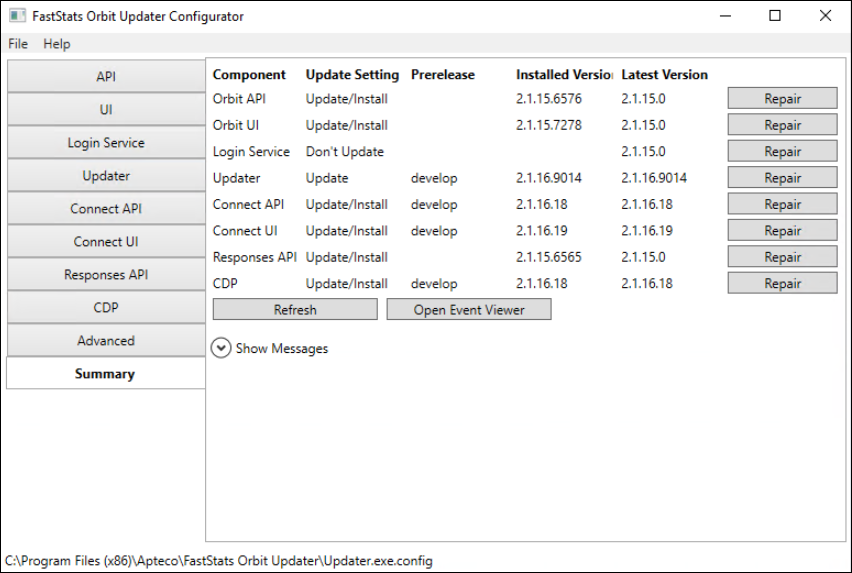
Task: Select the Summary tab
Action: coord(106,374)
